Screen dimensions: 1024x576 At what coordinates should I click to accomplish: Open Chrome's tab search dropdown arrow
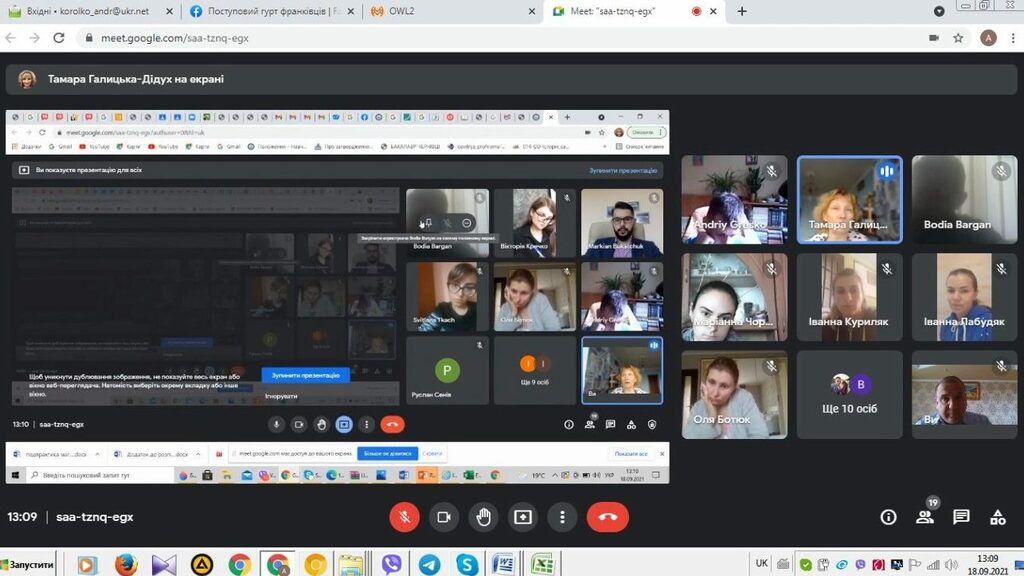(939, 11)
